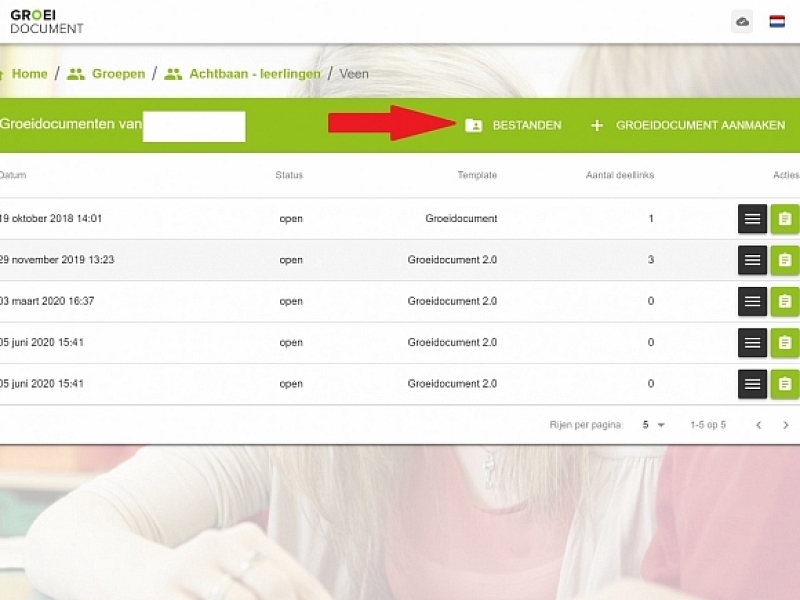Open Groepen breadcrumb link

[118, 74]
